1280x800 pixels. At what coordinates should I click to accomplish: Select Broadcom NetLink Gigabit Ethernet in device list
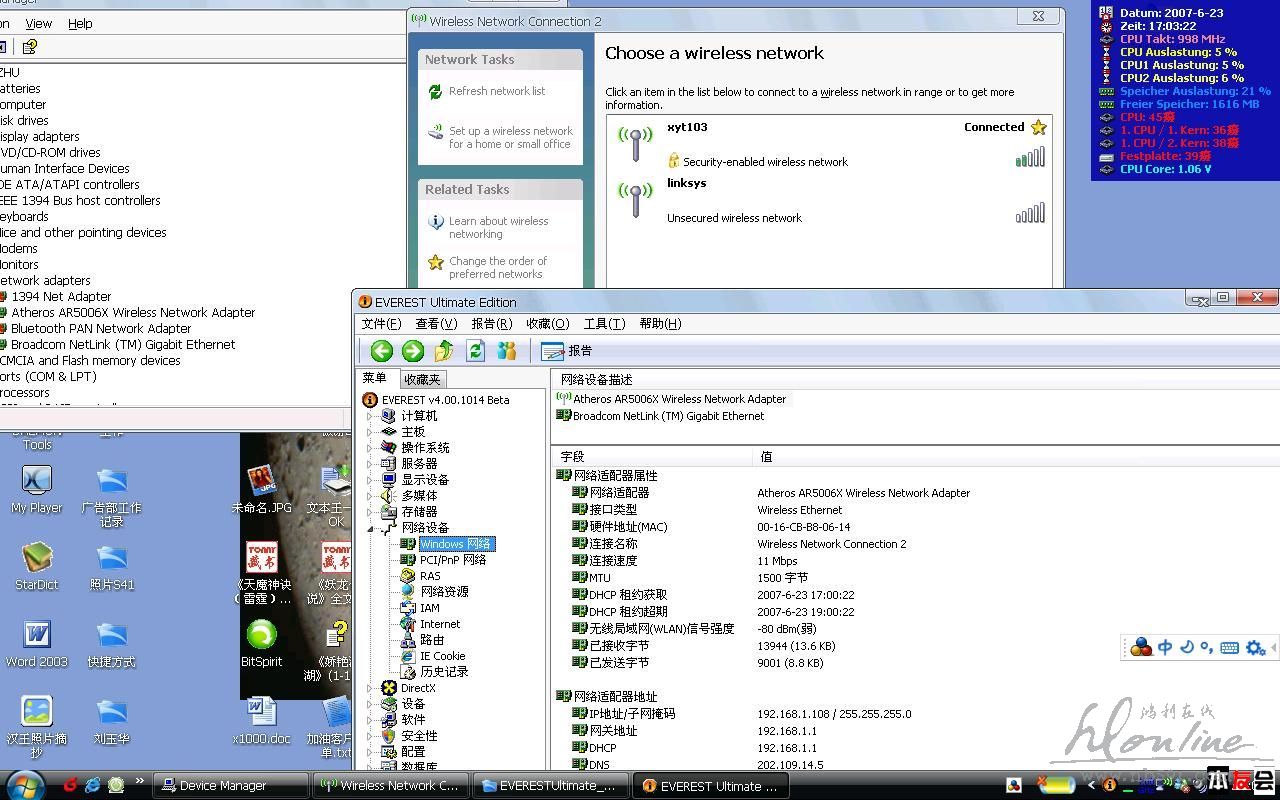(668, 416)
